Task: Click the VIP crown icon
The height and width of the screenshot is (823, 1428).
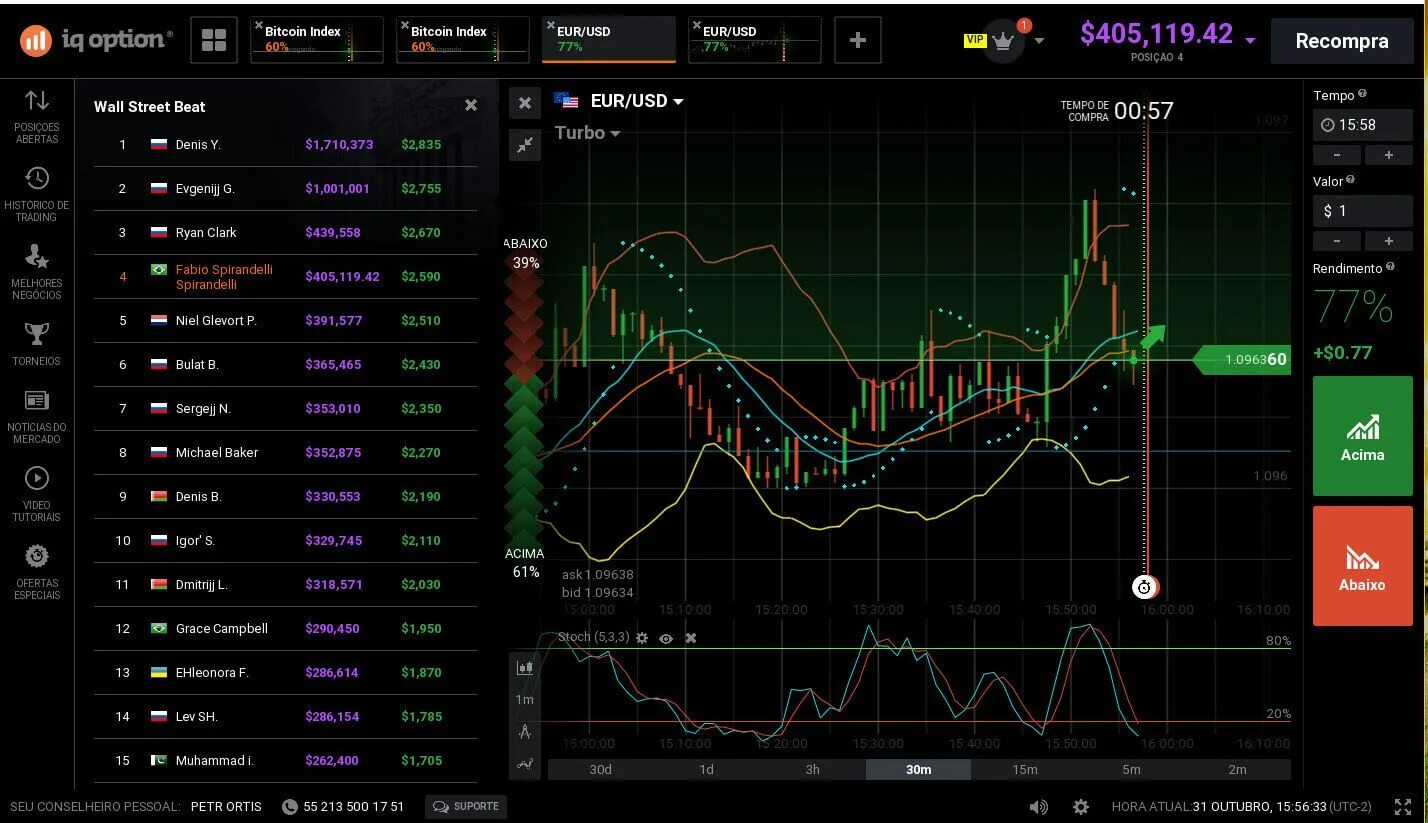Action: [1003, 42]
